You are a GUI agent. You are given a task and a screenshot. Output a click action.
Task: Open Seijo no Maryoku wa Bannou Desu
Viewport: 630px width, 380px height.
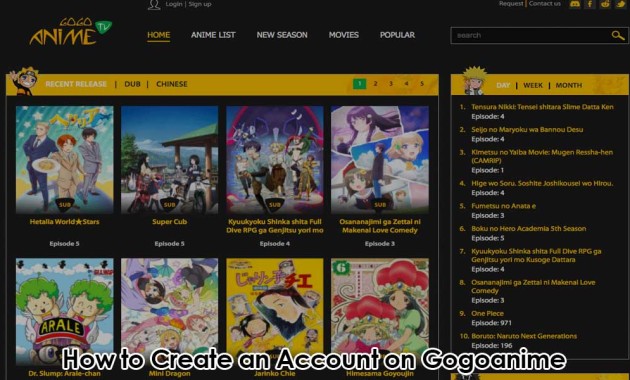tap(527, 130)
